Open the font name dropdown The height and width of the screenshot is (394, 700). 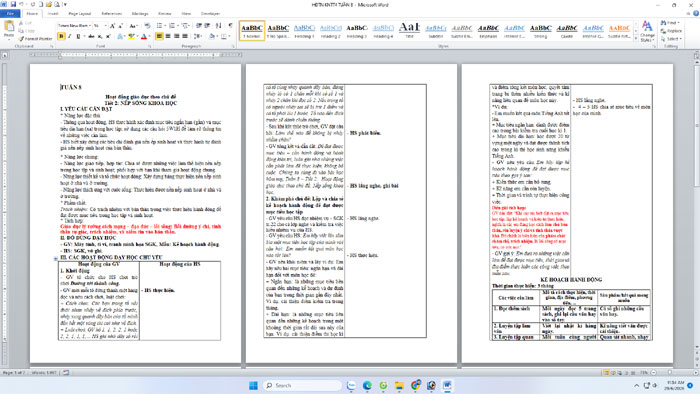[x=90, y=26]
